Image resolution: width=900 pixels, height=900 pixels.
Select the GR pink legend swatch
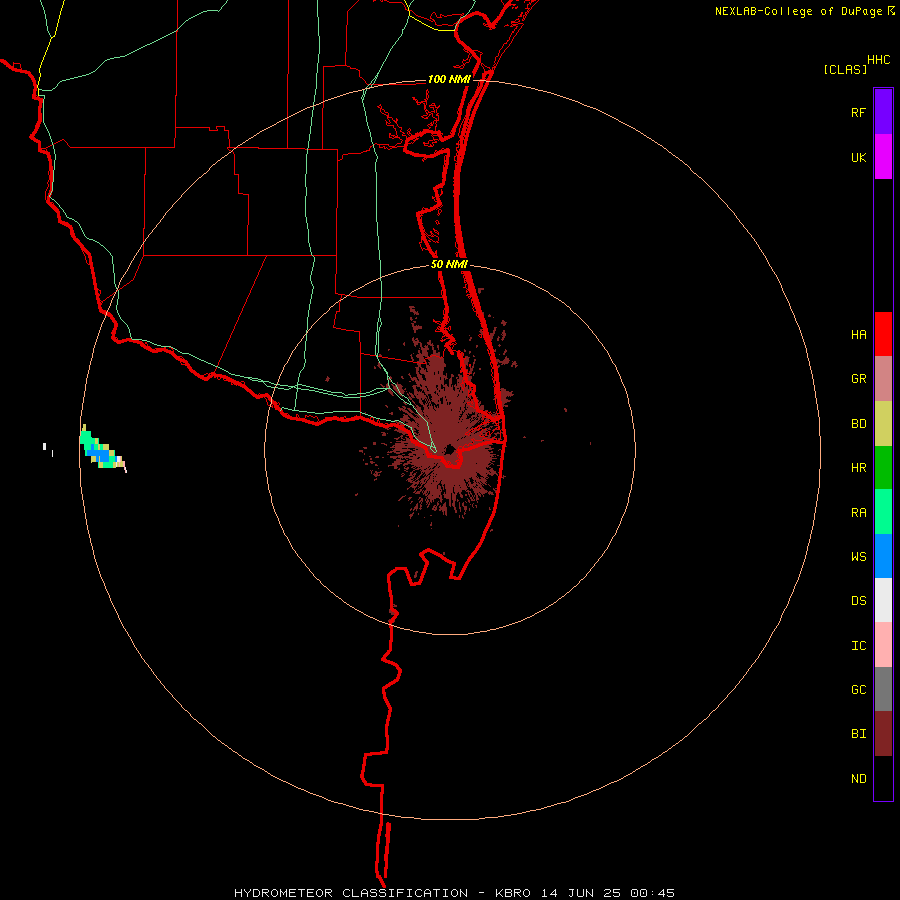click(x=883, y=379)
